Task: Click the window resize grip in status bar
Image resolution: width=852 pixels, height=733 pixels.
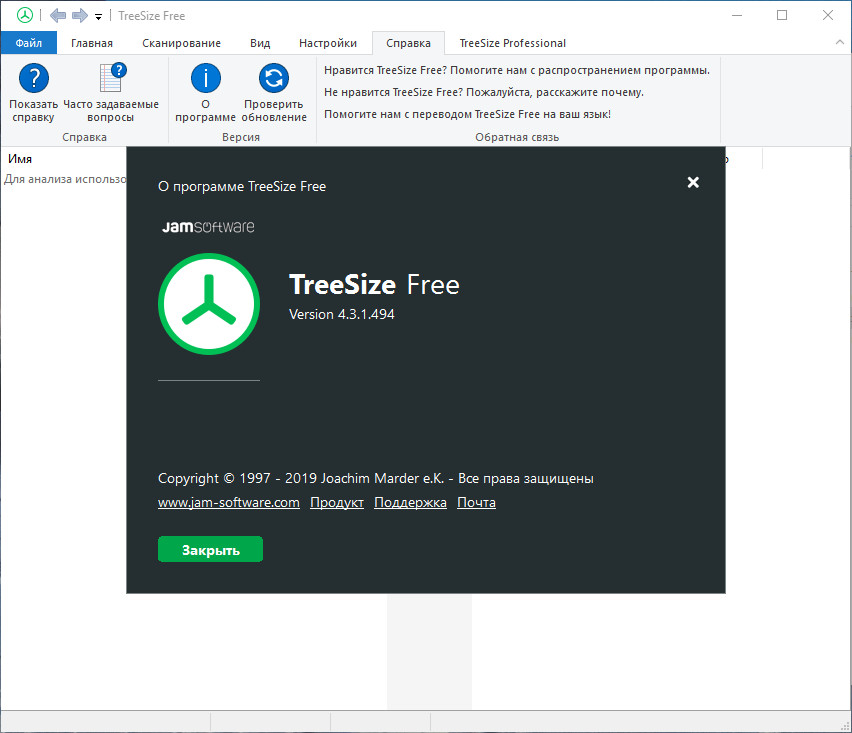Action: [845, 726]
